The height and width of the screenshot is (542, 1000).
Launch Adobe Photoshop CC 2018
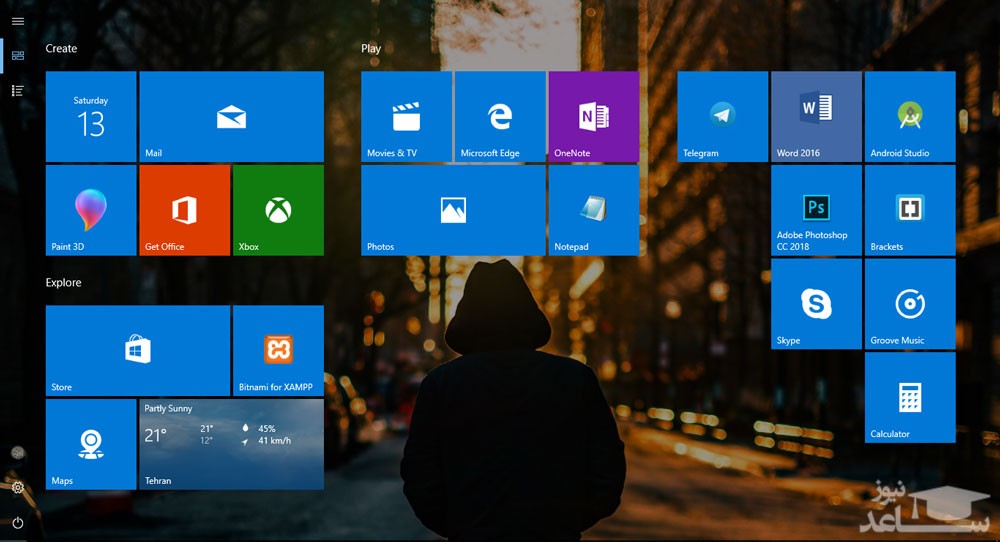tap(816, 210)
